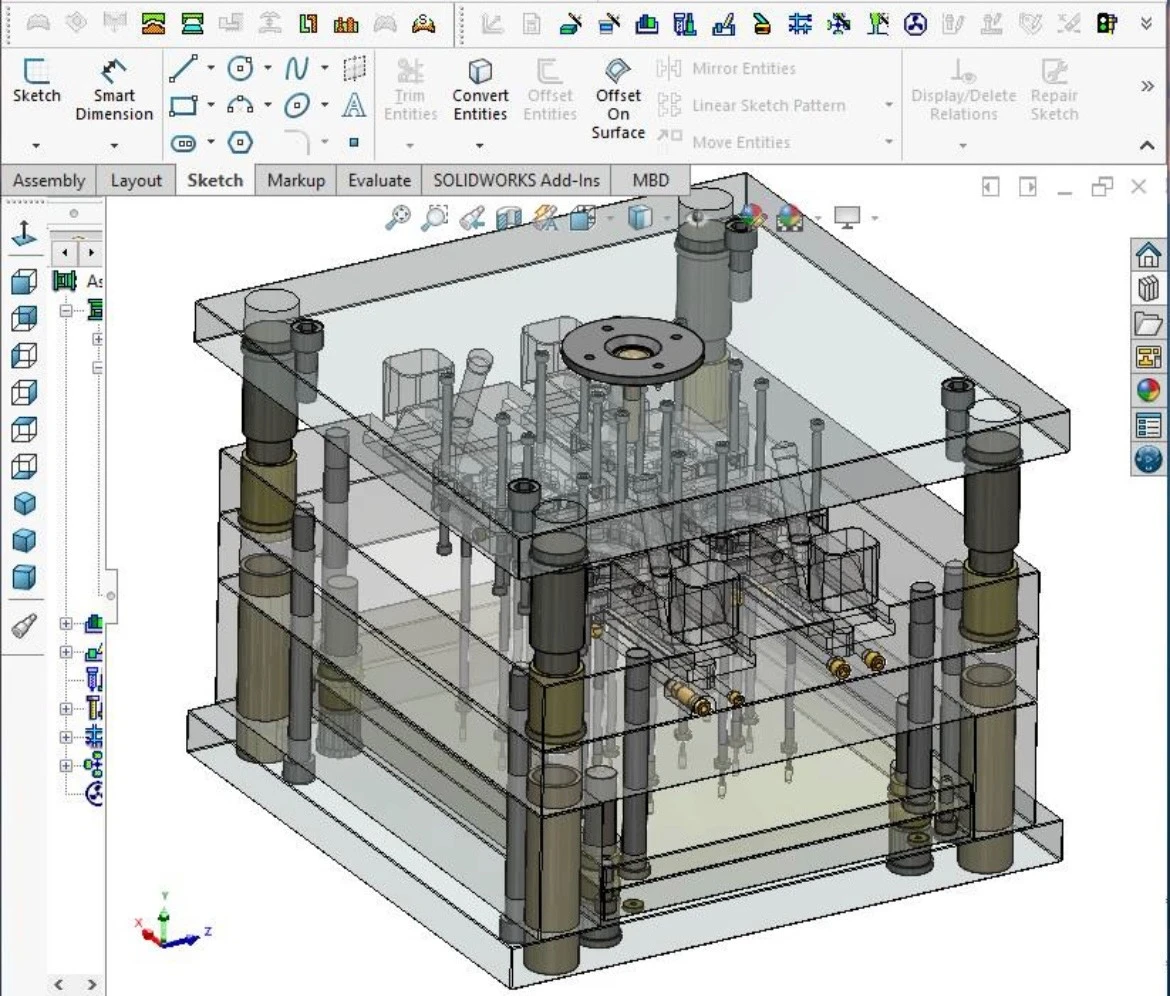Open the Rectangle tool dropdown arrow
Image resolution: width=1170 pixels, height=996 pixels.
211,105
